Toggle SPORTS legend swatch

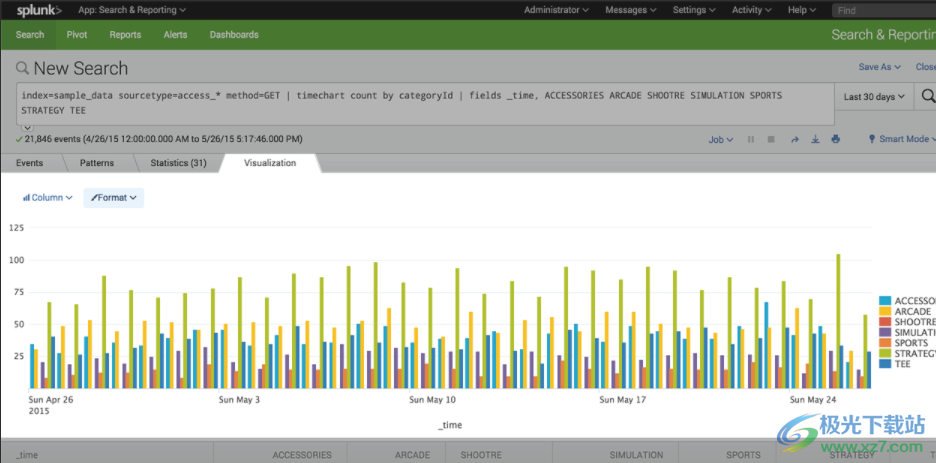click(886, 342)
